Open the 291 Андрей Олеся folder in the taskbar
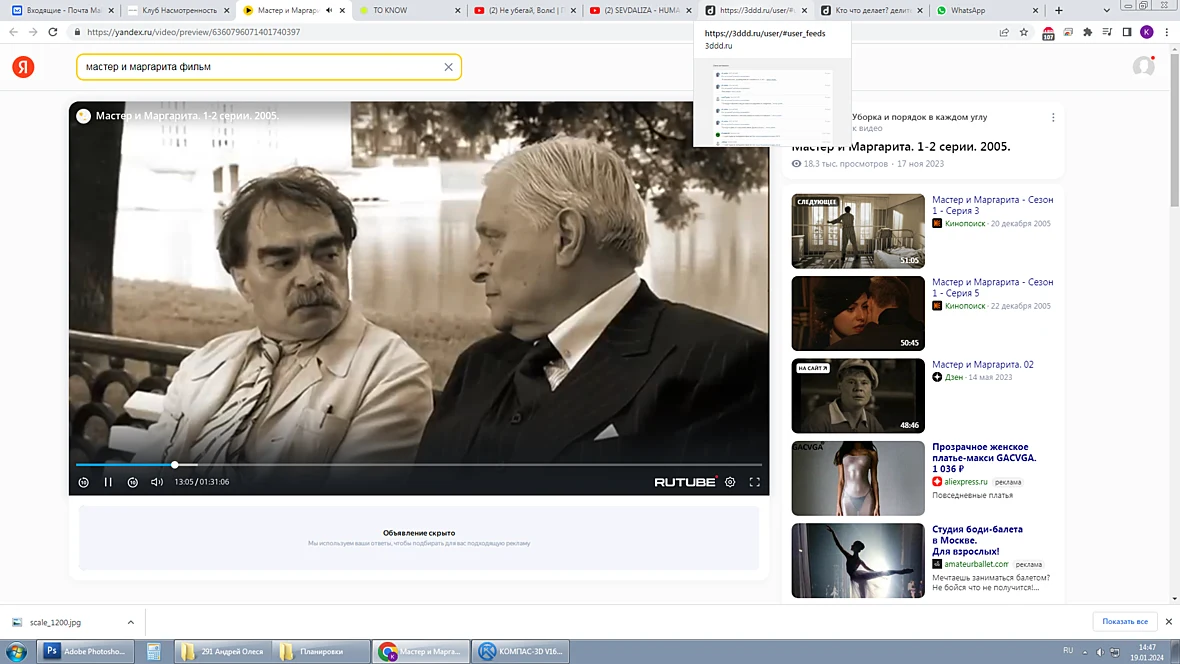The width and height of the screenshot is (1180, 664). 223,651
